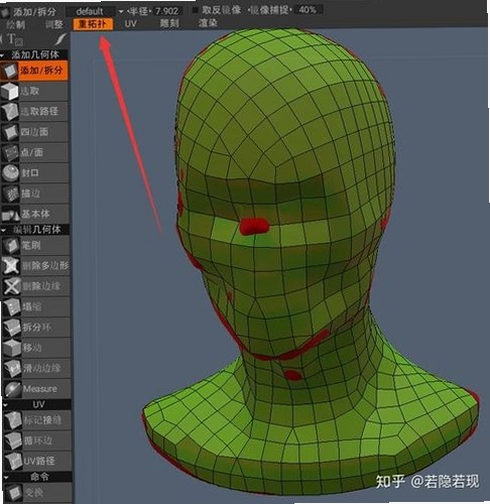This screenshot has width=490, height=504.
Task: Select the 移动 move tool
Action: [x=35, y=348]
